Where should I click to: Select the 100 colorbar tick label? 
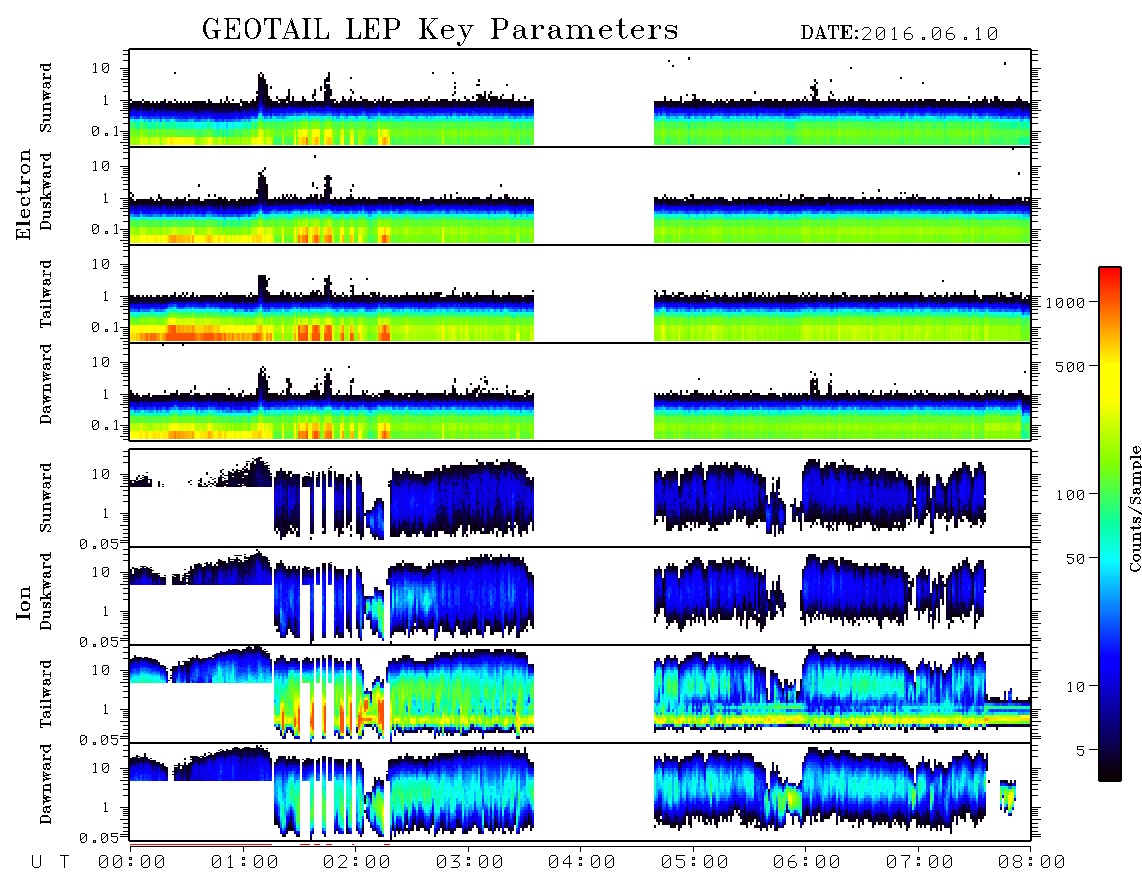tap(1071, 495)
